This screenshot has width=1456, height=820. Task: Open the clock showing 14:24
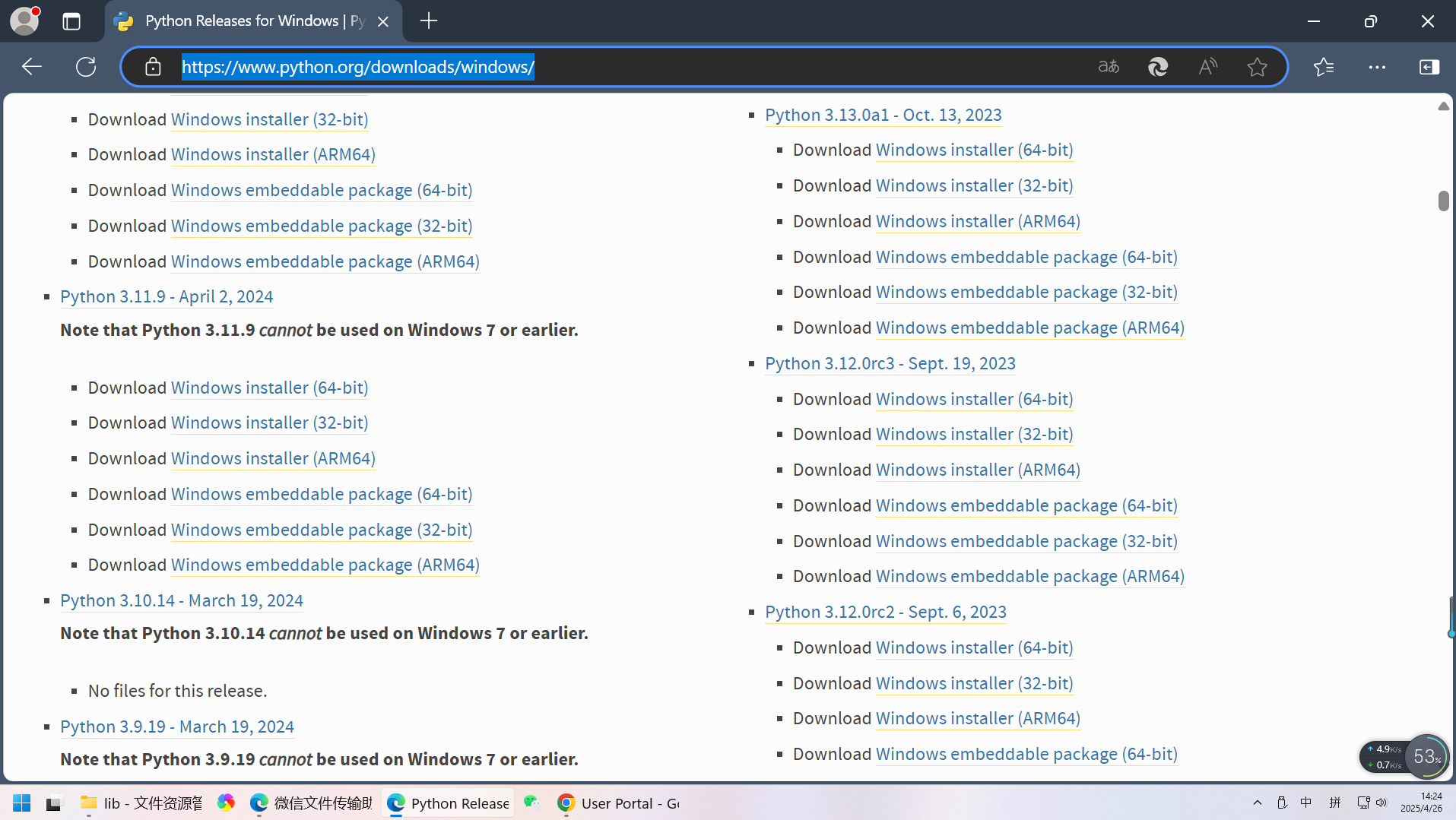(1421, 803)
